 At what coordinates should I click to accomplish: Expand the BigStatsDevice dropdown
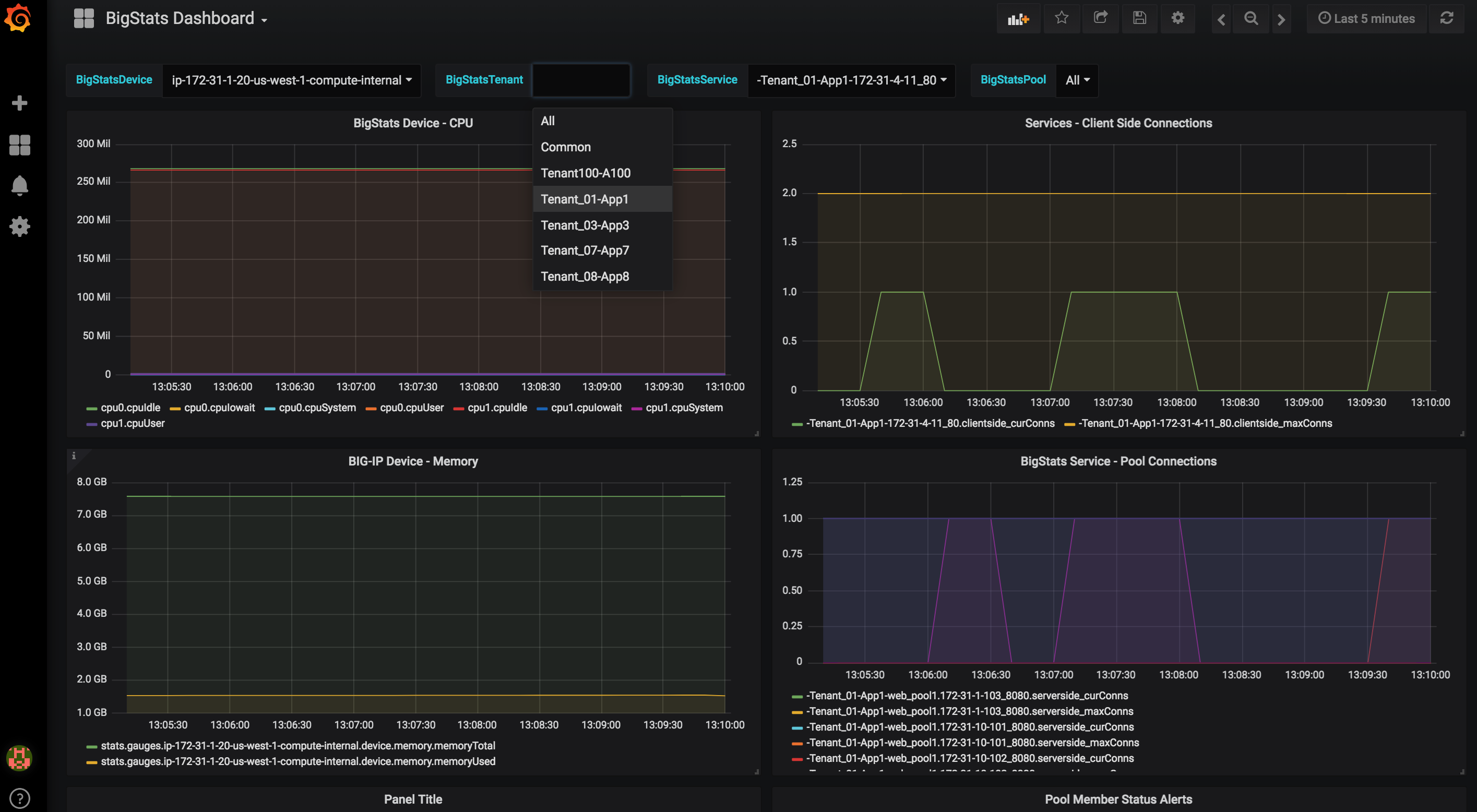tap(291, 80)
